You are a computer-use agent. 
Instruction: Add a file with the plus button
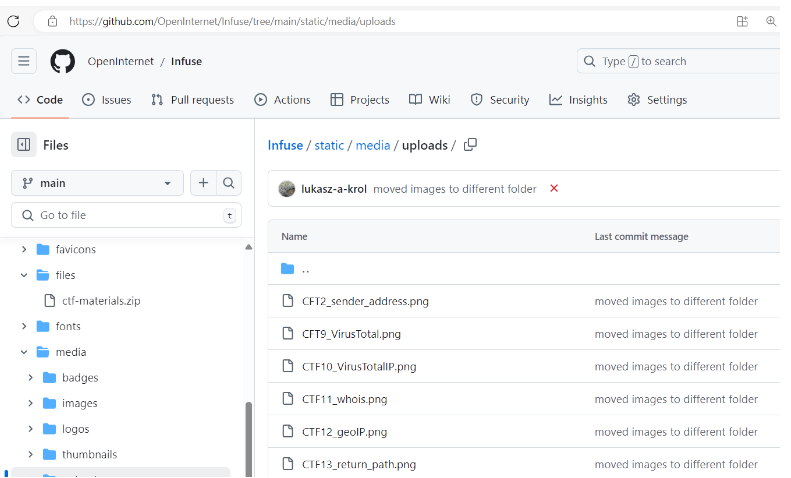(x=203, y=183)
